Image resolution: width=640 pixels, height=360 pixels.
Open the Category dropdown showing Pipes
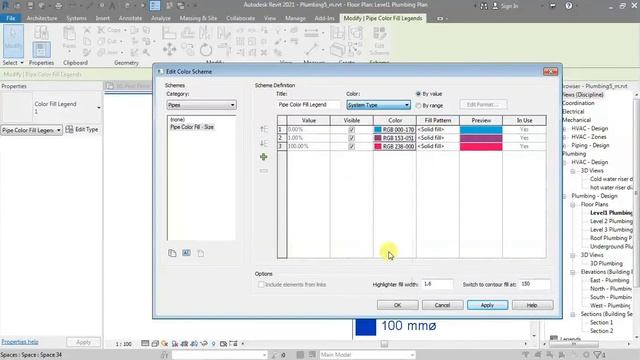tap(201, 105)
